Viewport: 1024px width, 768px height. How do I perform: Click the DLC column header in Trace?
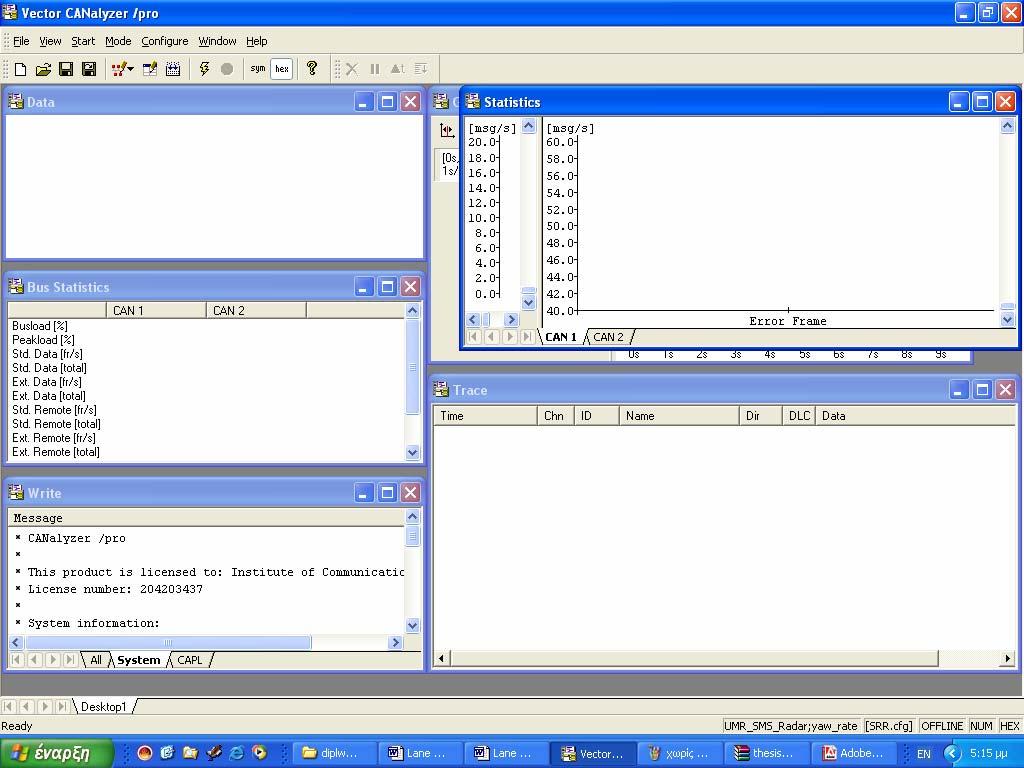pyautogui.click(x=799, y=416)
